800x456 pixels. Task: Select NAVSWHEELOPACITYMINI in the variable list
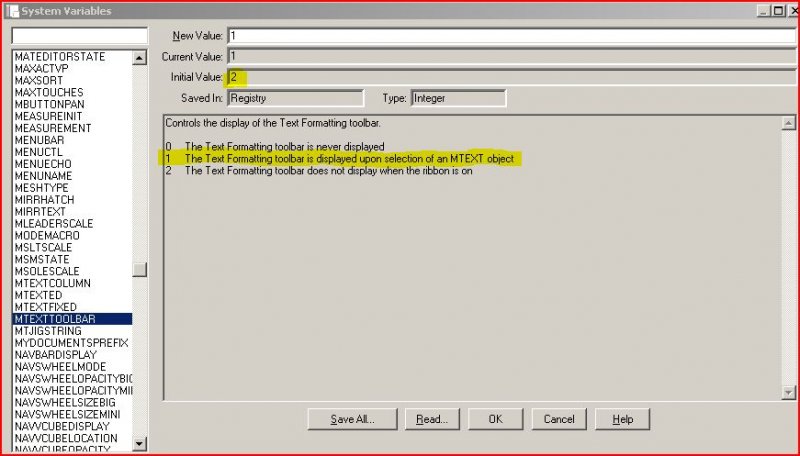[72, 391]
